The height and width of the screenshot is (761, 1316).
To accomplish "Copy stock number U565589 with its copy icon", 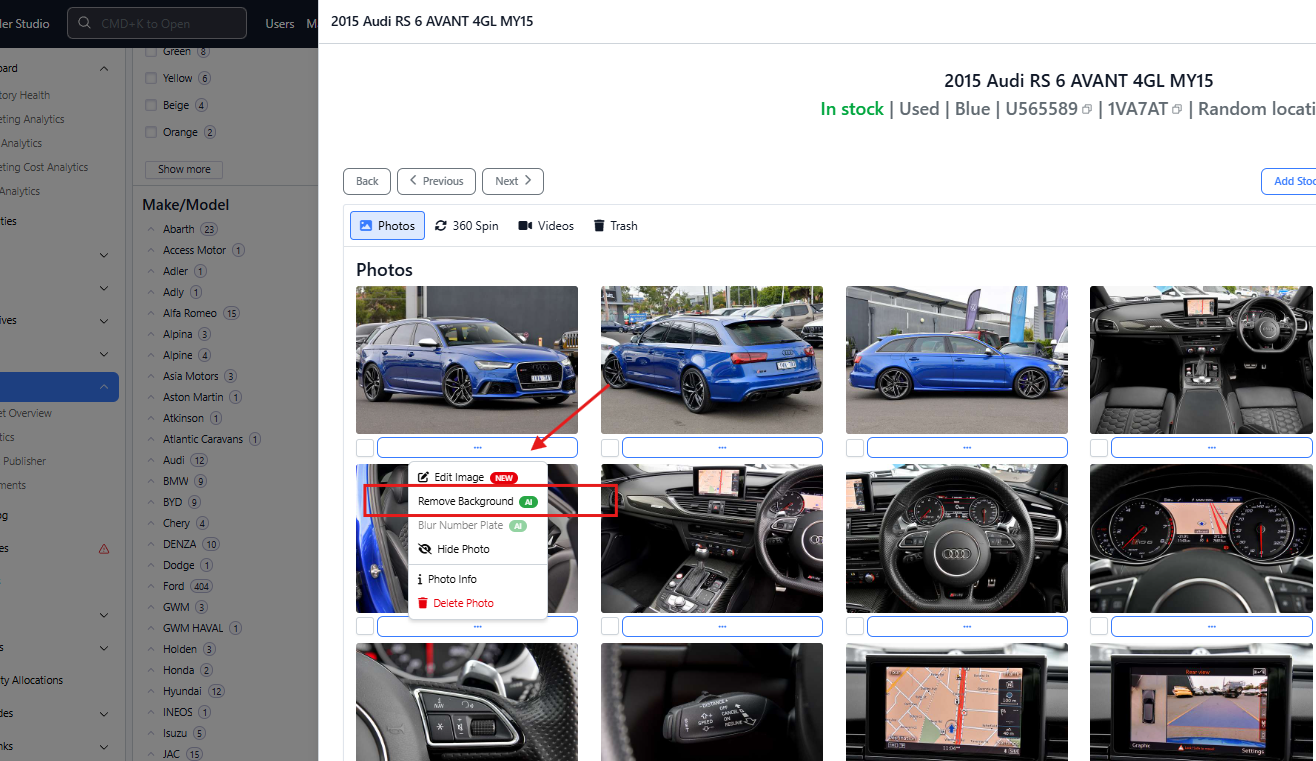I will point(1087,110).
